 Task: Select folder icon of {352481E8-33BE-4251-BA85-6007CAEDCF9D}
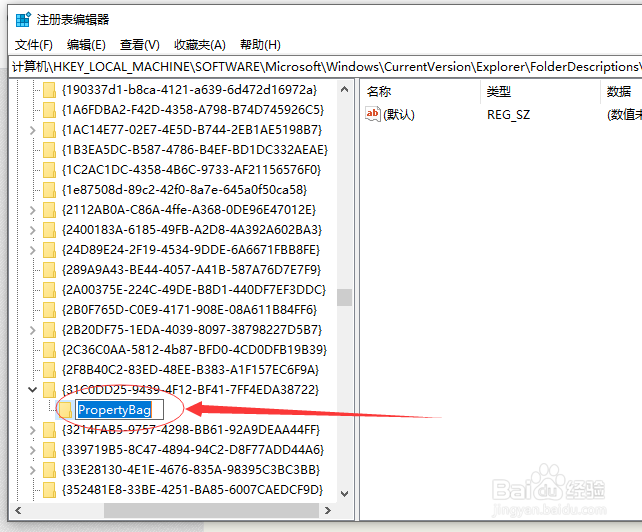coord(50,490)
